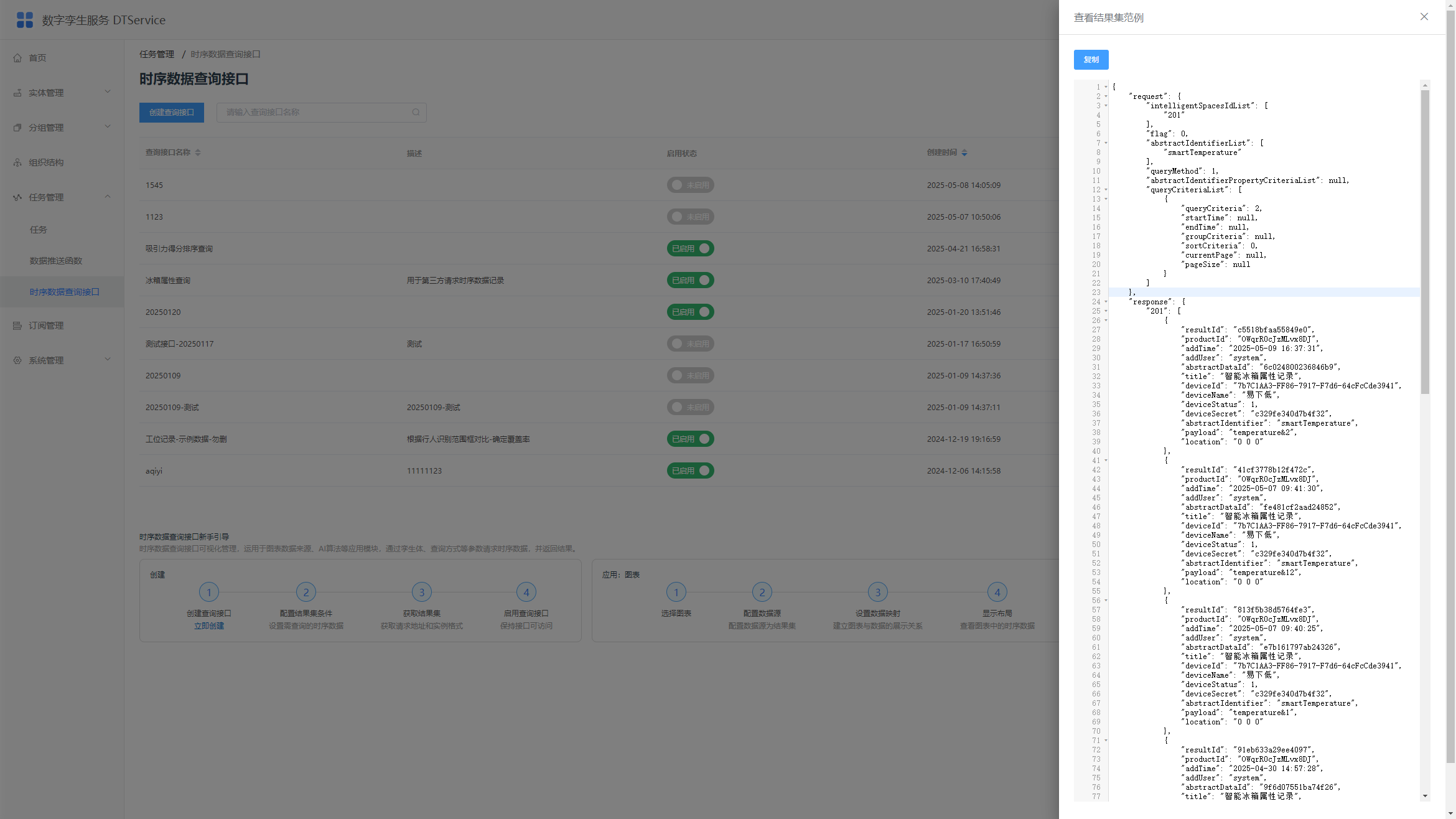Expand the 实体管理 menu
Screen dimensions: 1456x819
(62, 93)
